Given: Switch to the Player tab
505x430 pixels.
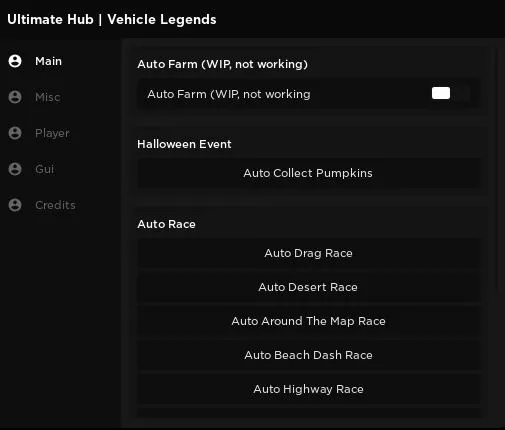Looking at the screenshot, I should (x=52, y=133).
